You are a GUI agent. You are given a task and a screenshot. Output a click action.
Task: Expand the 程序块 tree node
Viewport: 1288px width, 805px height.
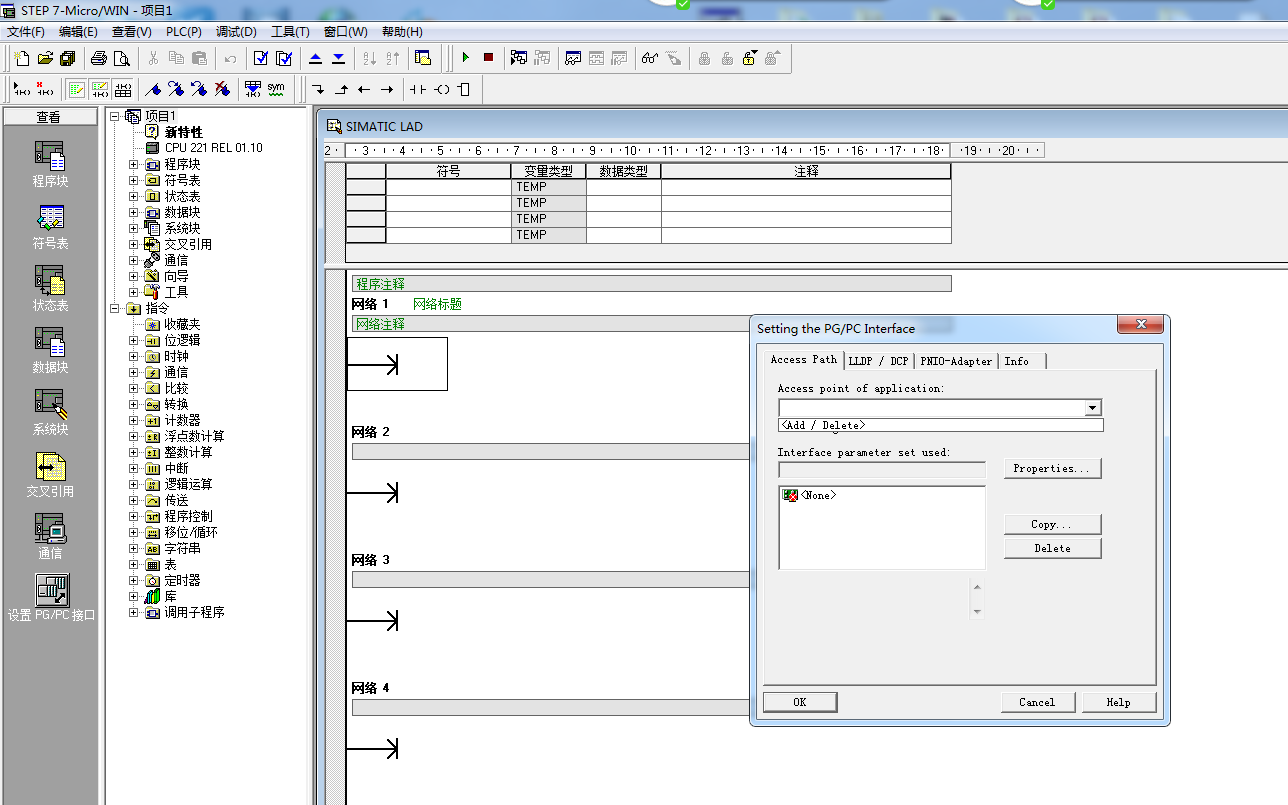(134, 164)
